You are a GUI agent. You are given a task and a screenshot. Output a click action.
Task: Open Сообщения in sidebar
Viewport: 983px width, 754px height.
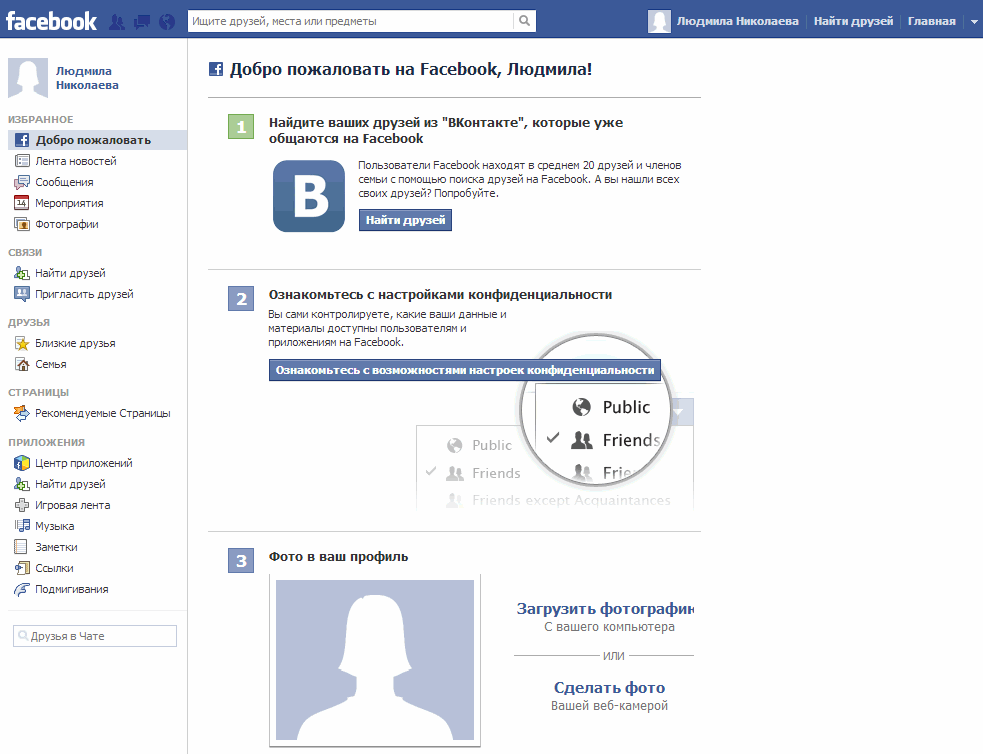64,182
